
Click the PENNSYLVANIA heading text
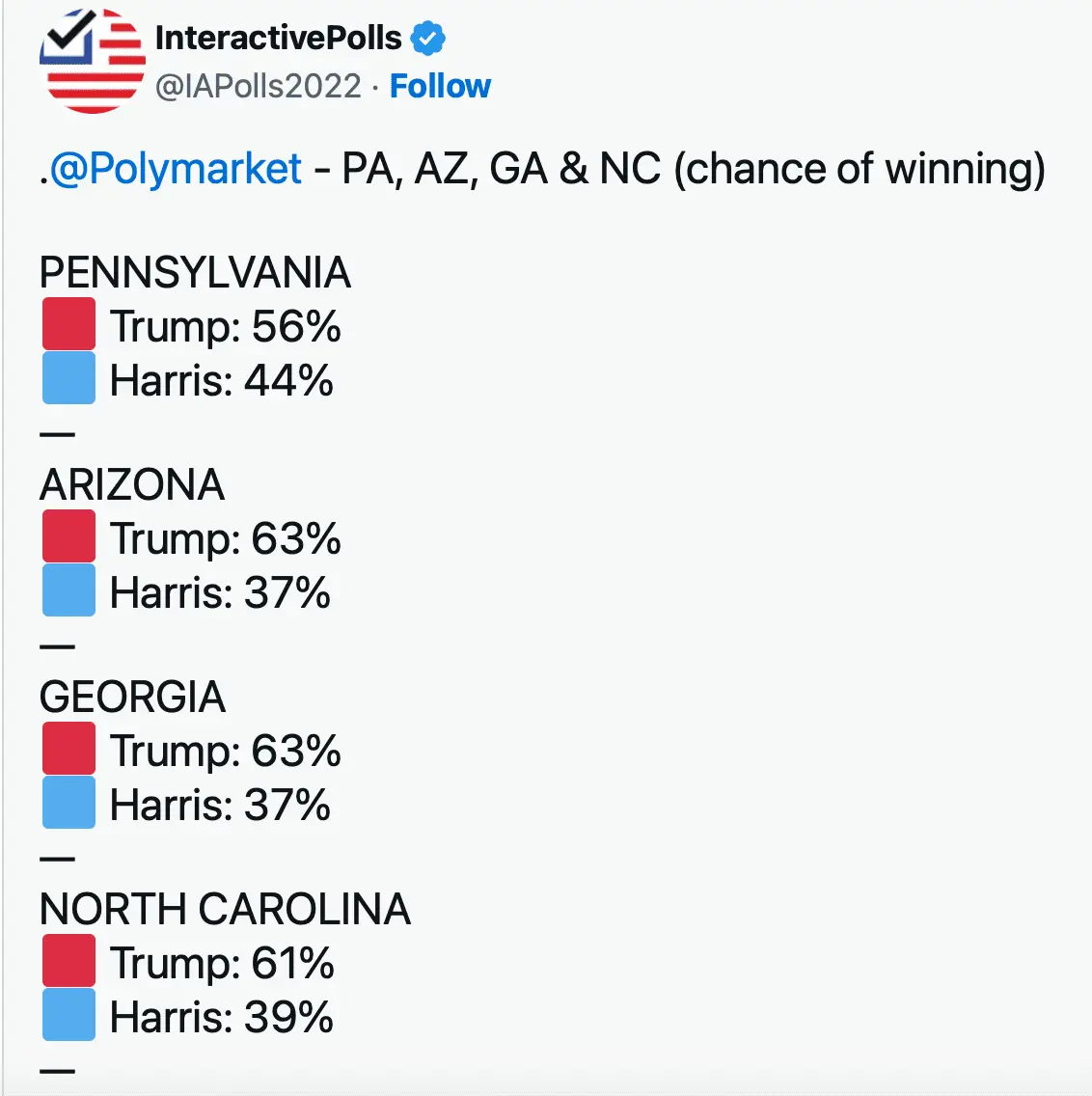pos(195,273)
